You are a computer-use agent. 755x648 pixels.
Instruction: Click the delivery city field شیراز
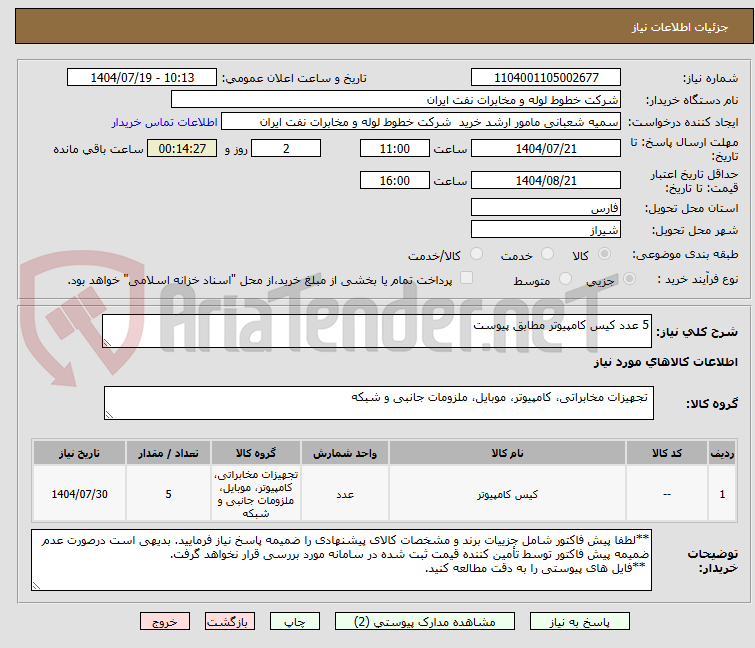[x=546, y=230]
